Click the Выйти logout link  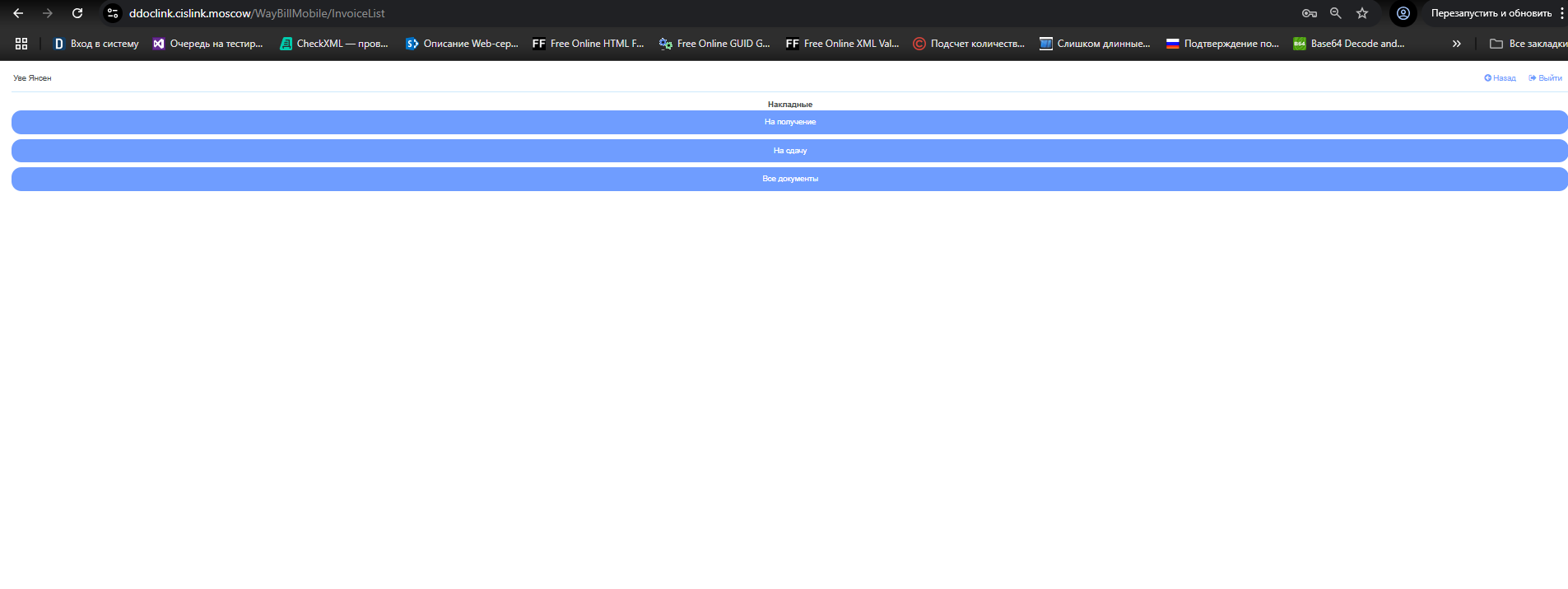tap(1545, 78)
